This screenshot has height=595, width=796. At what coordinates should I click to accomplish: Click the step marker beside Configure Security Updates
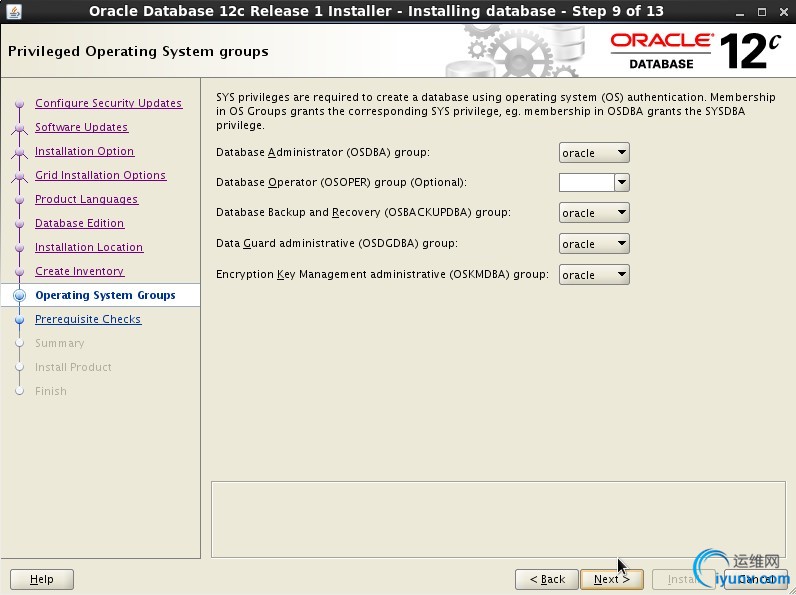[19, 104]
